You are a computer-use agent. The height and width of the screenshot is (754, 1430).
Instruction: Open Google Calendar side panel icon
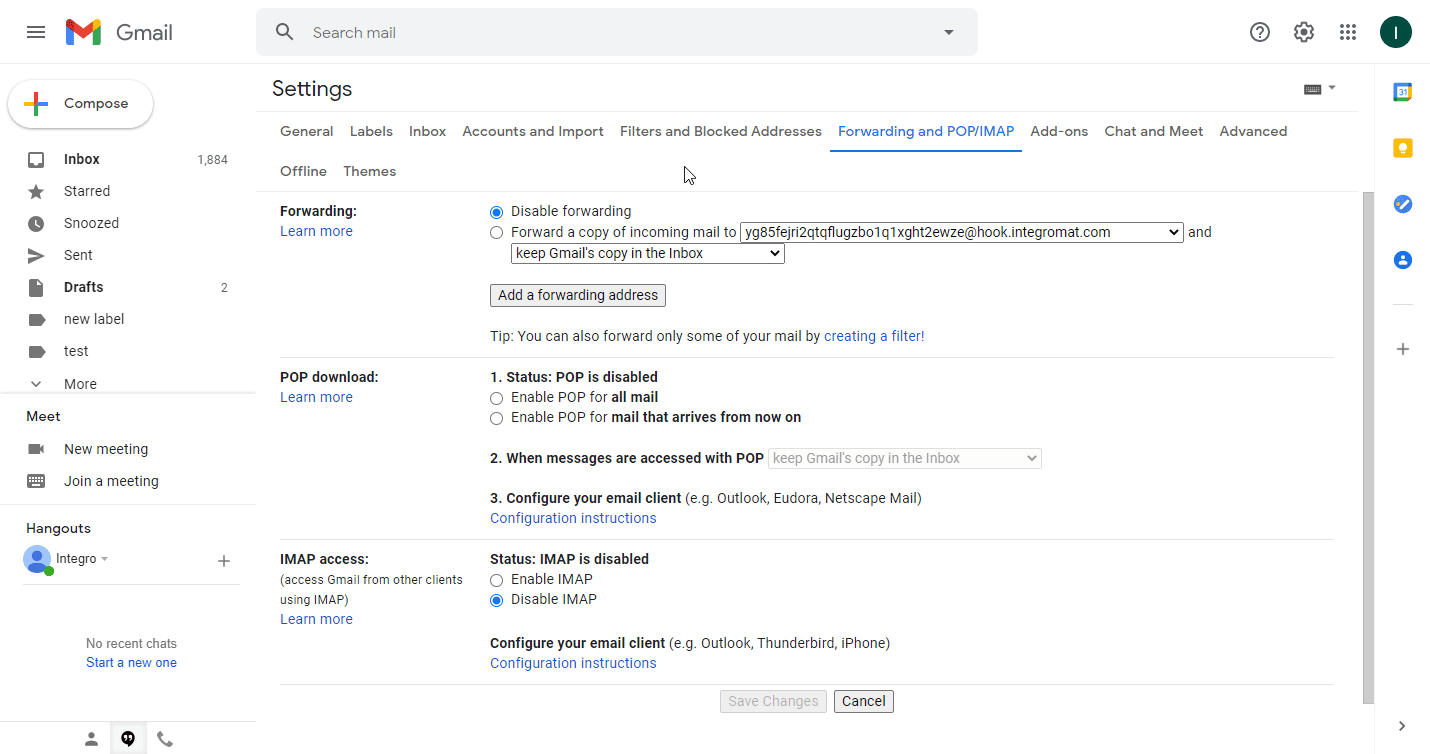(1402, 92)
